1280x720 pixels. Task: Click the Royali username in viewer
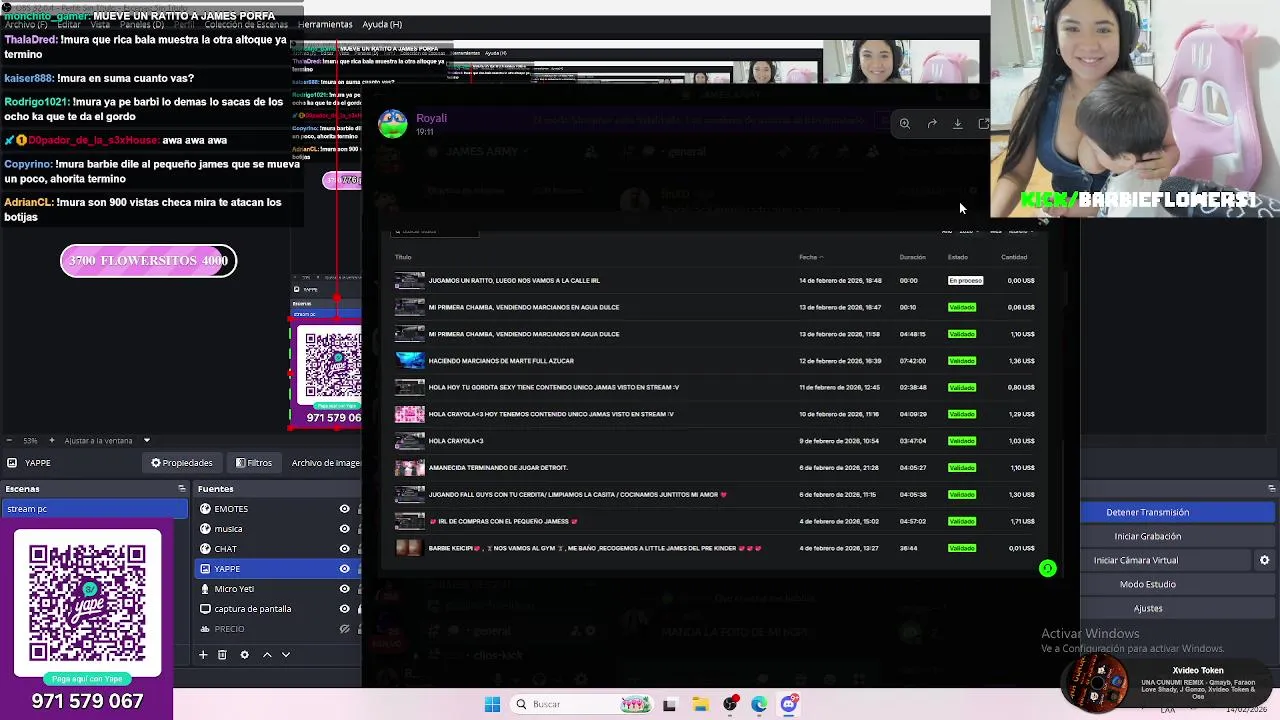(431, 118)
